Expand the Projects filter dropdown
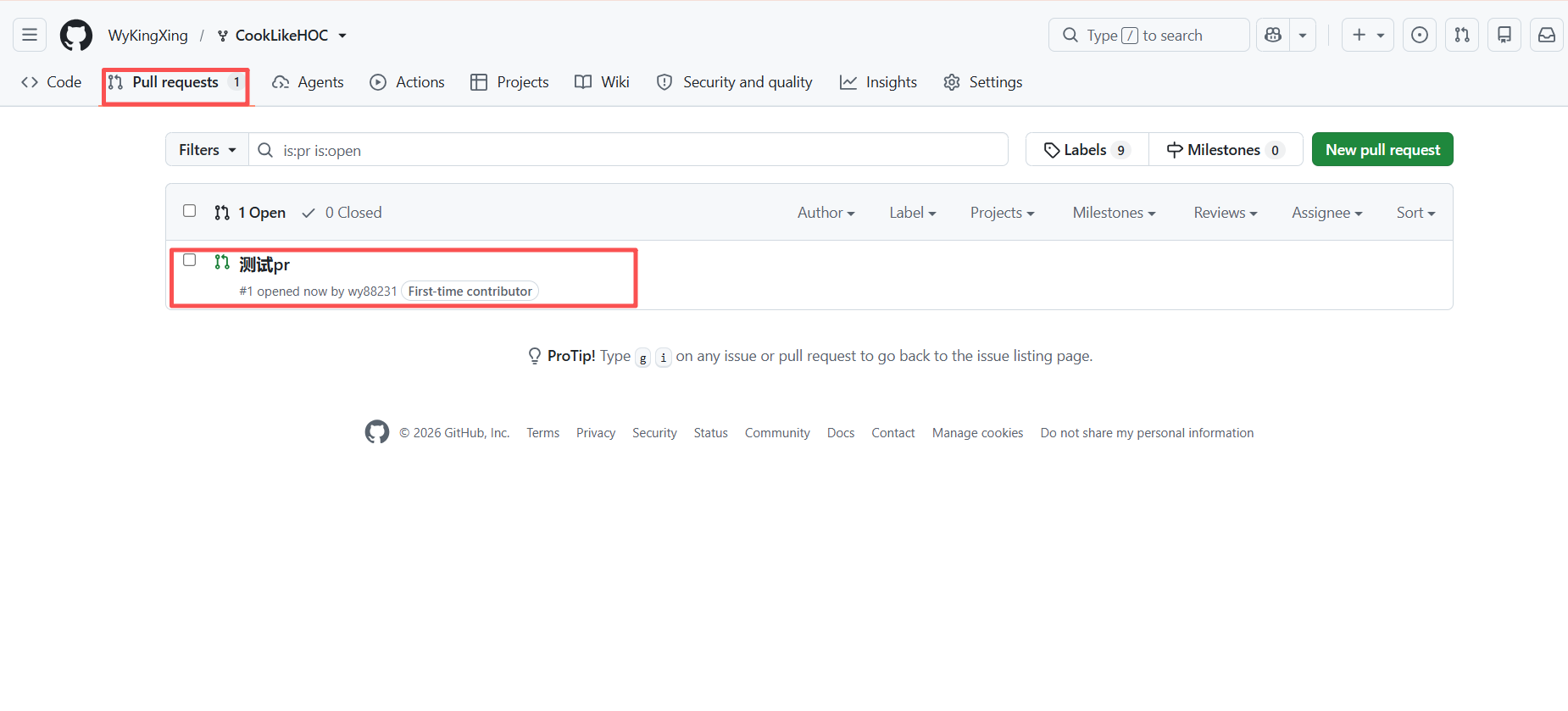Screen dimensions: 1568x711 click(1003, 213)
